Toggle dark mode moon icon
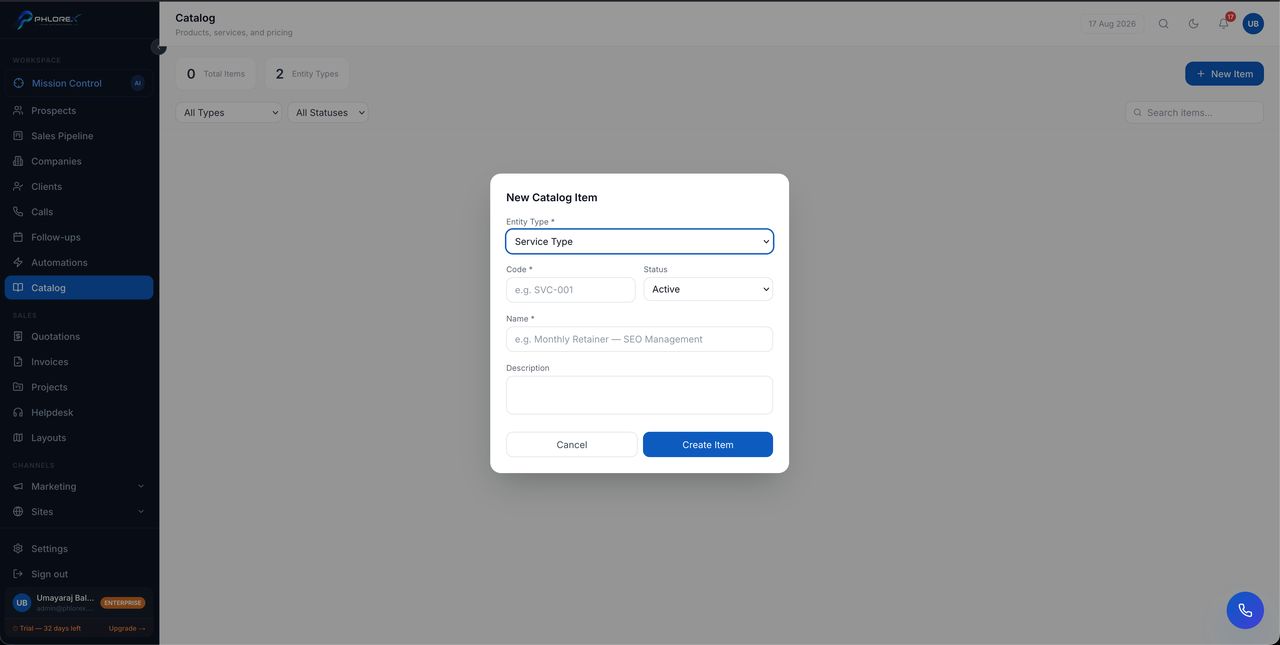 pos(1193,23)
